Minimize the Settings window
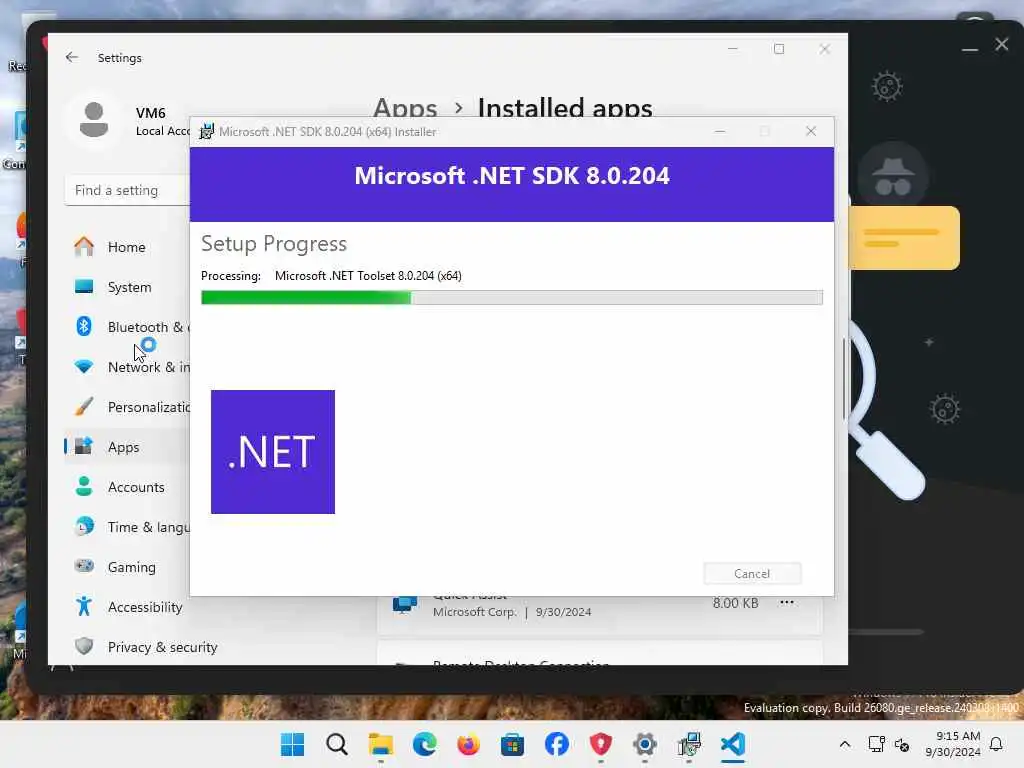The image size is (1024, 768). click(x=733, y=49)
